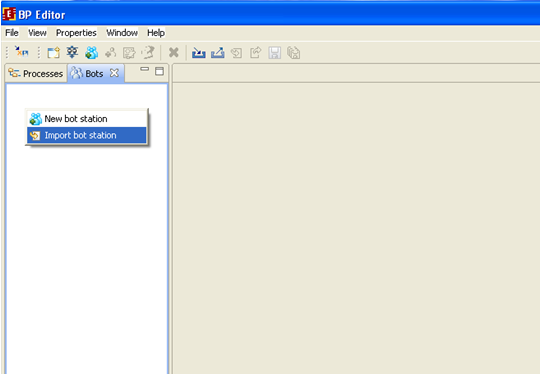This screenshot has height=374, width=540.
Task: Click the new project window icon
Action: click(54, 53)
